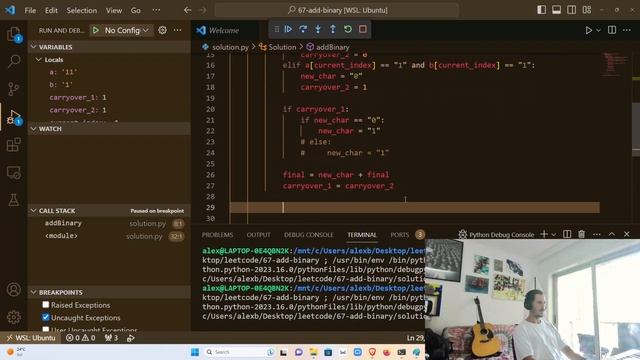Screen dimensions: 640x360
Task: Open the Go menu
Action: (136, 10)
